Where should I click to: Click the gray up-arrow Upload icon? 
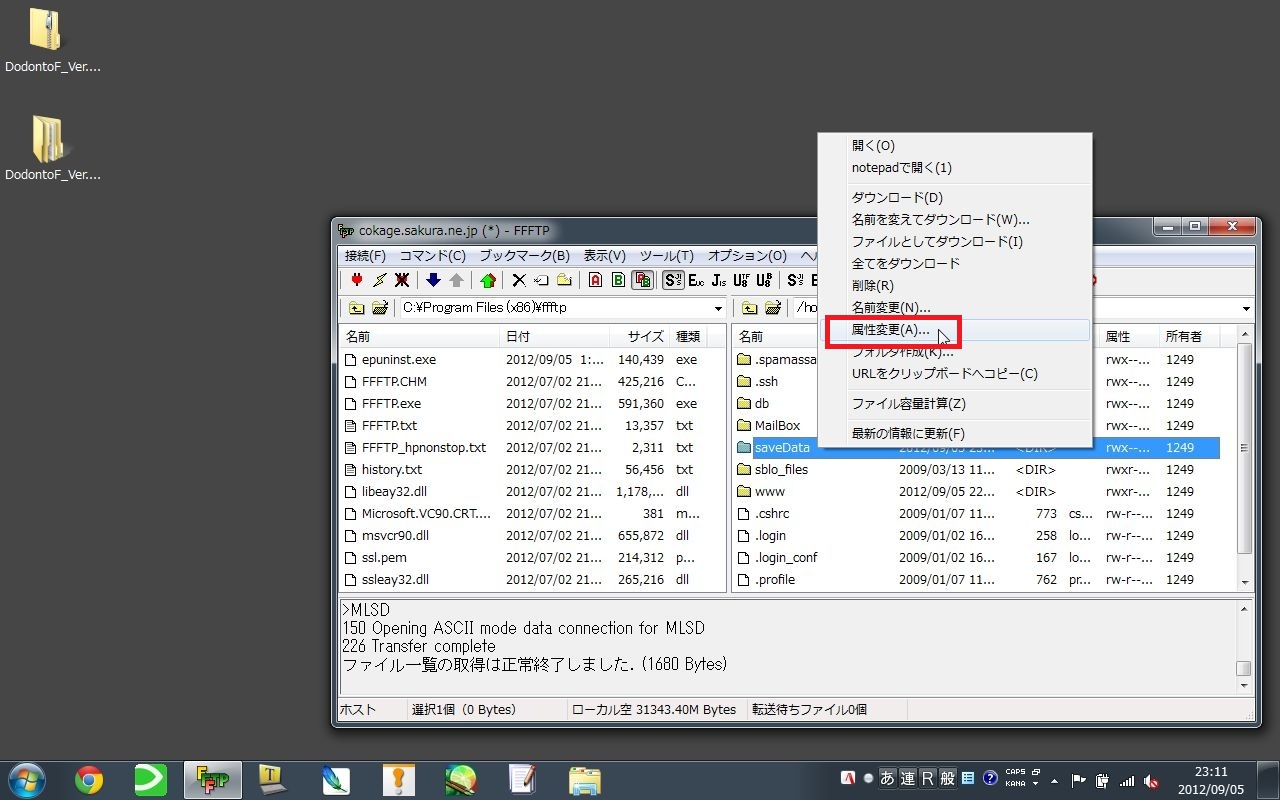pos(456,280)
